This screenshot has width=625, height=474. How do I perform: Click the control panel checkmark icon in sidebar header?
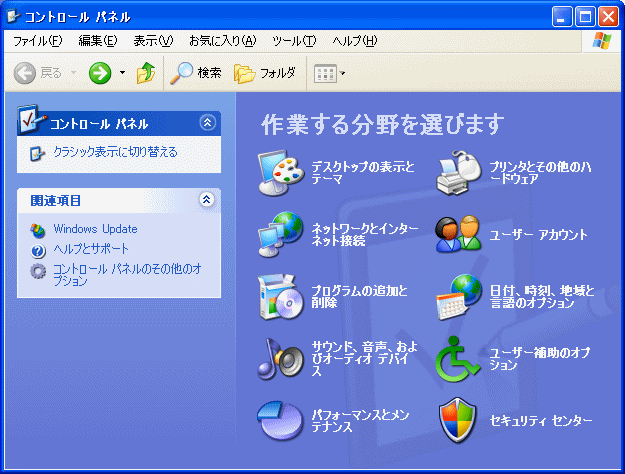(x=31, y=119)
